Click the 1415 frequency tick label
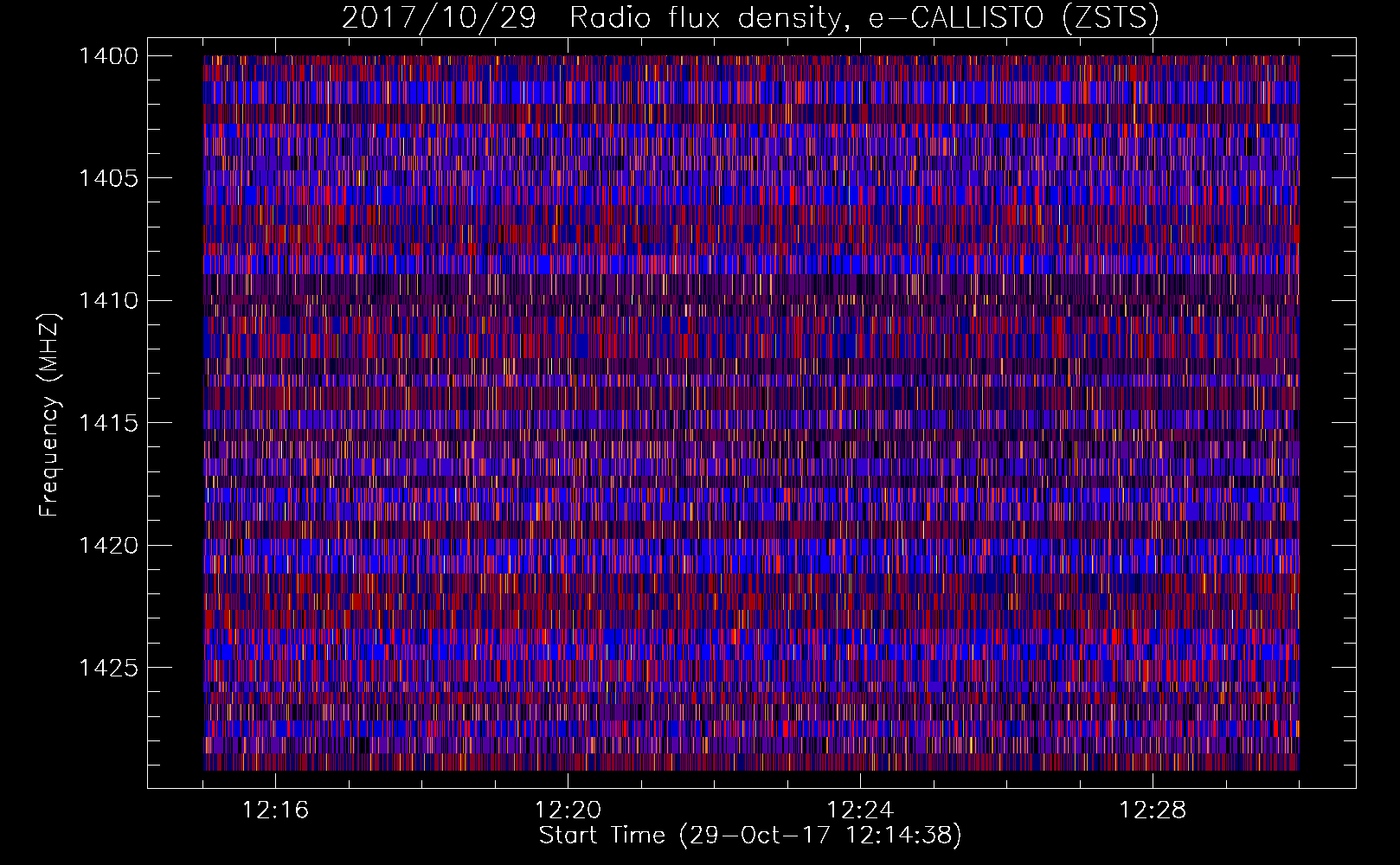Screen dimensions: 1400x865 click(108, 423)
